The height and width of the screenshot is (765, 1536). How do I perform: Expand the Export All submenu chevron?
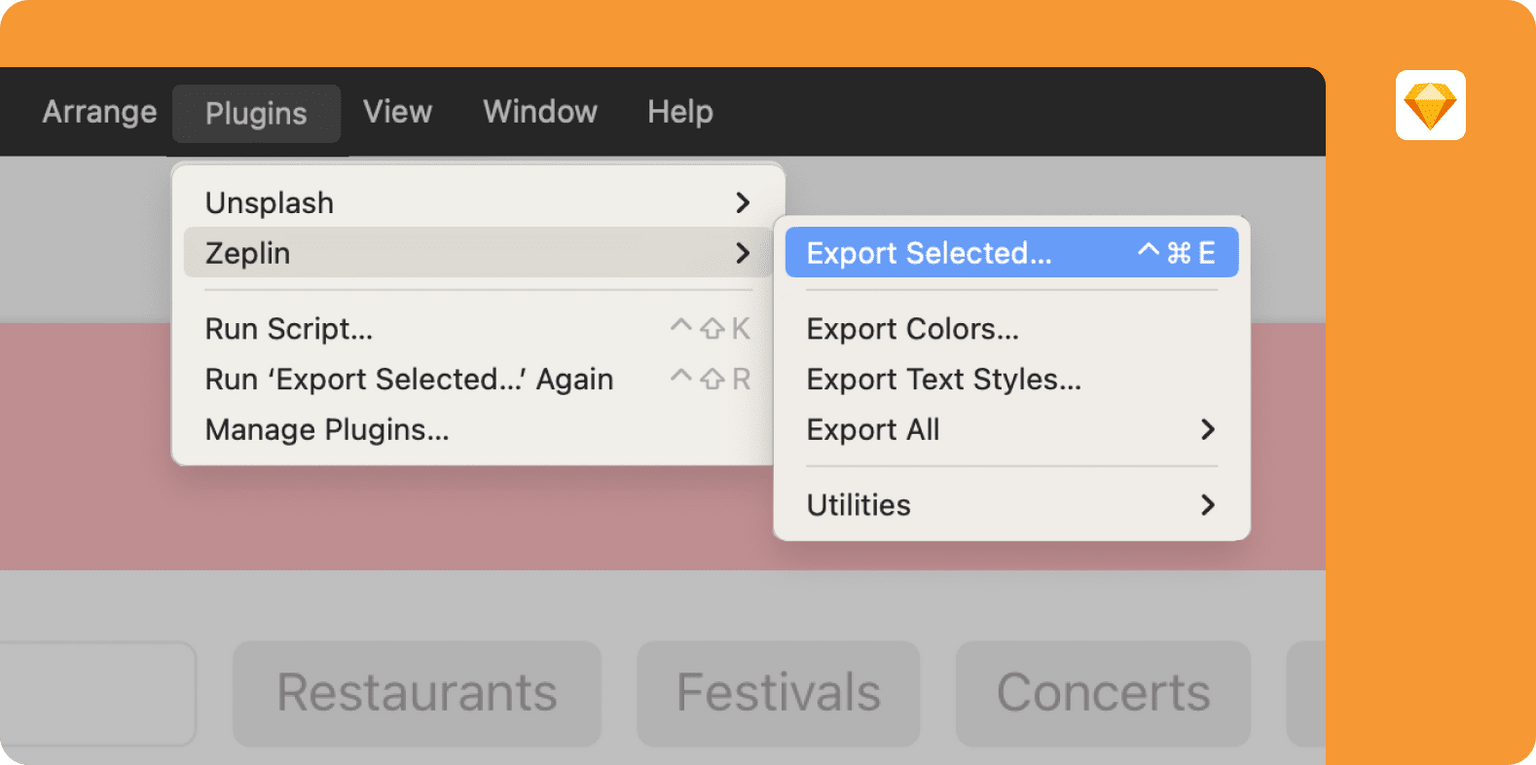point(1208,430)
